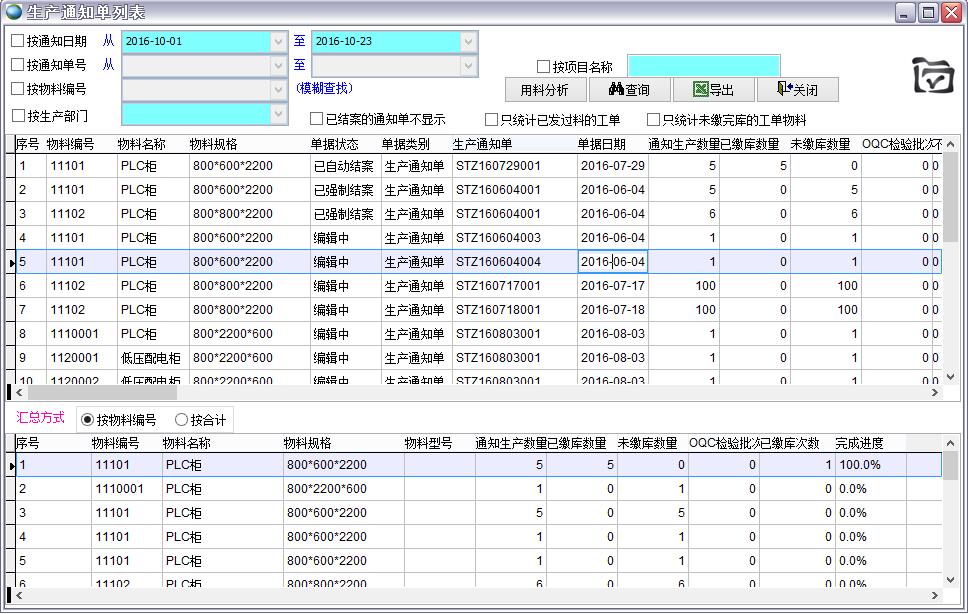Click the 用料分析 button

click(x=544, y=90)
